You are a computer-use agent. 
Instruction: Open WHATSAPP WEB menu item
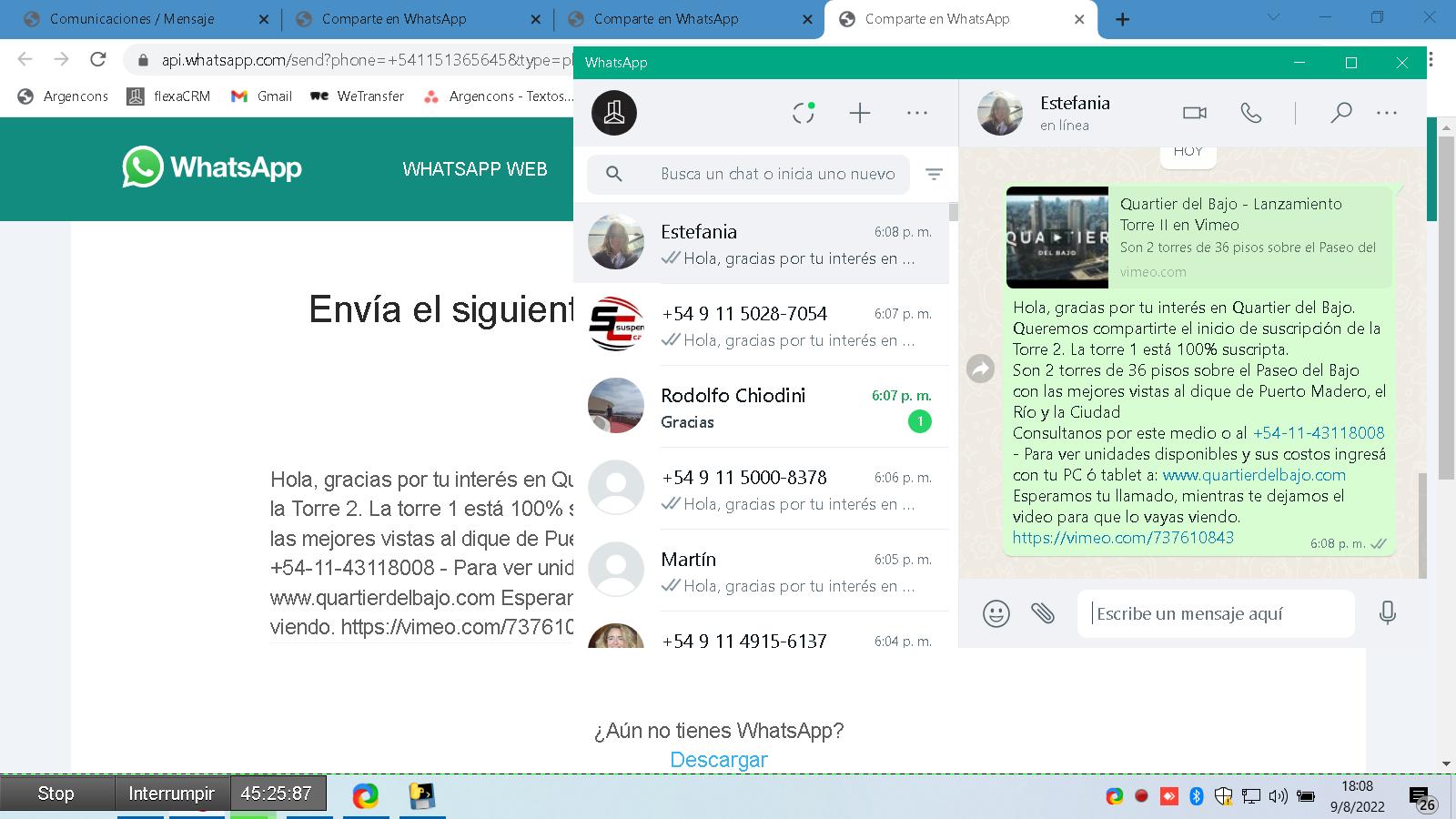[x=475, y=168]
